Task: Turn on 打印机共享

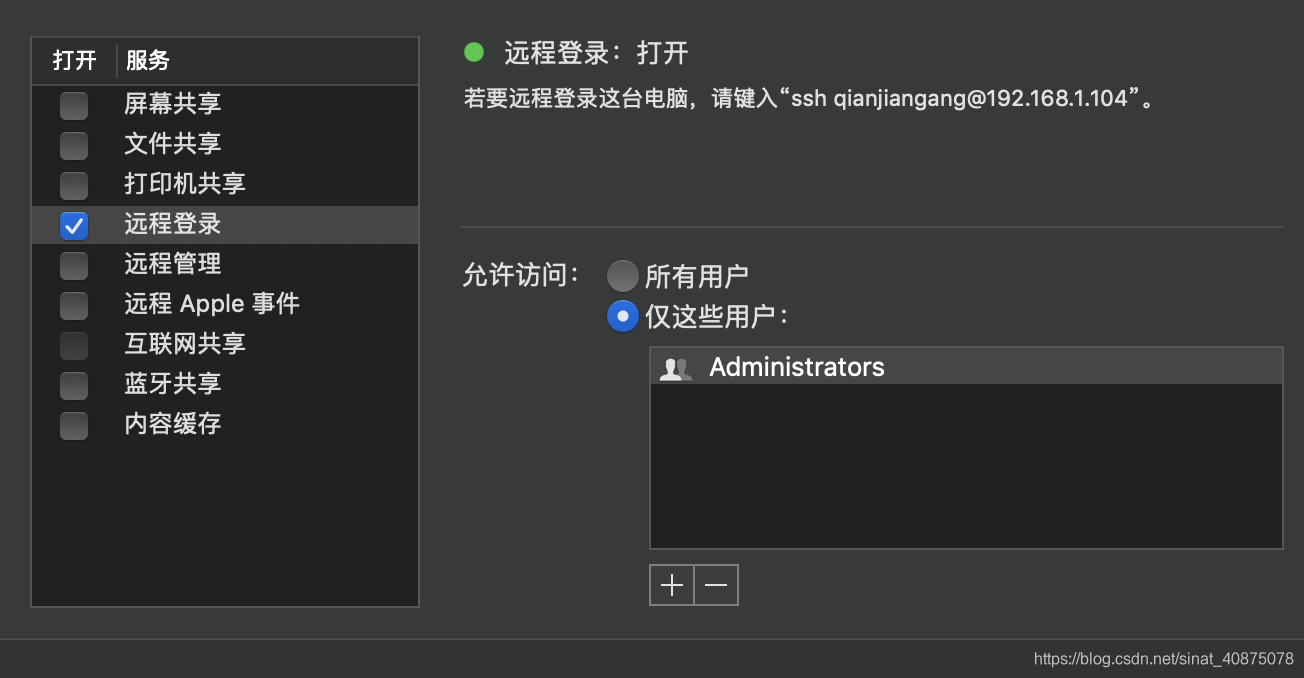Action: (x=73, y=184)
